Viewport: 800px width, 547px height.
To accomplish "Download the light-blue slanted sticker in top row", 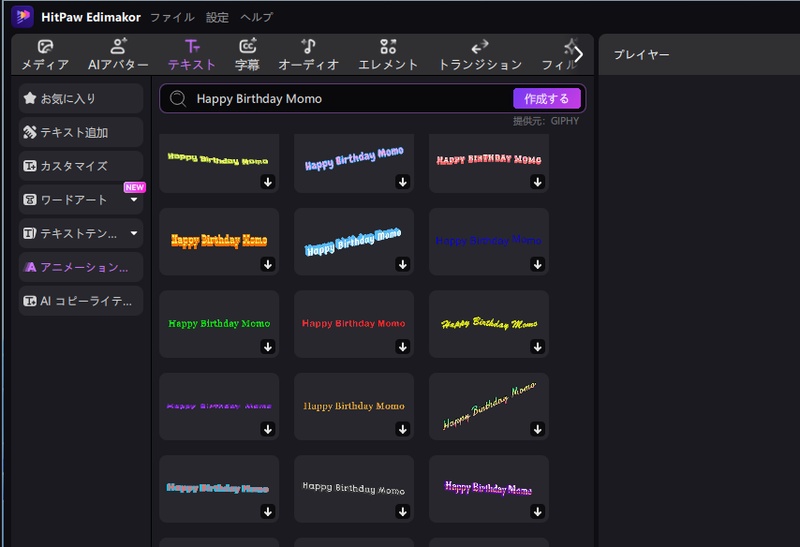I will click(x=403, y=182).
